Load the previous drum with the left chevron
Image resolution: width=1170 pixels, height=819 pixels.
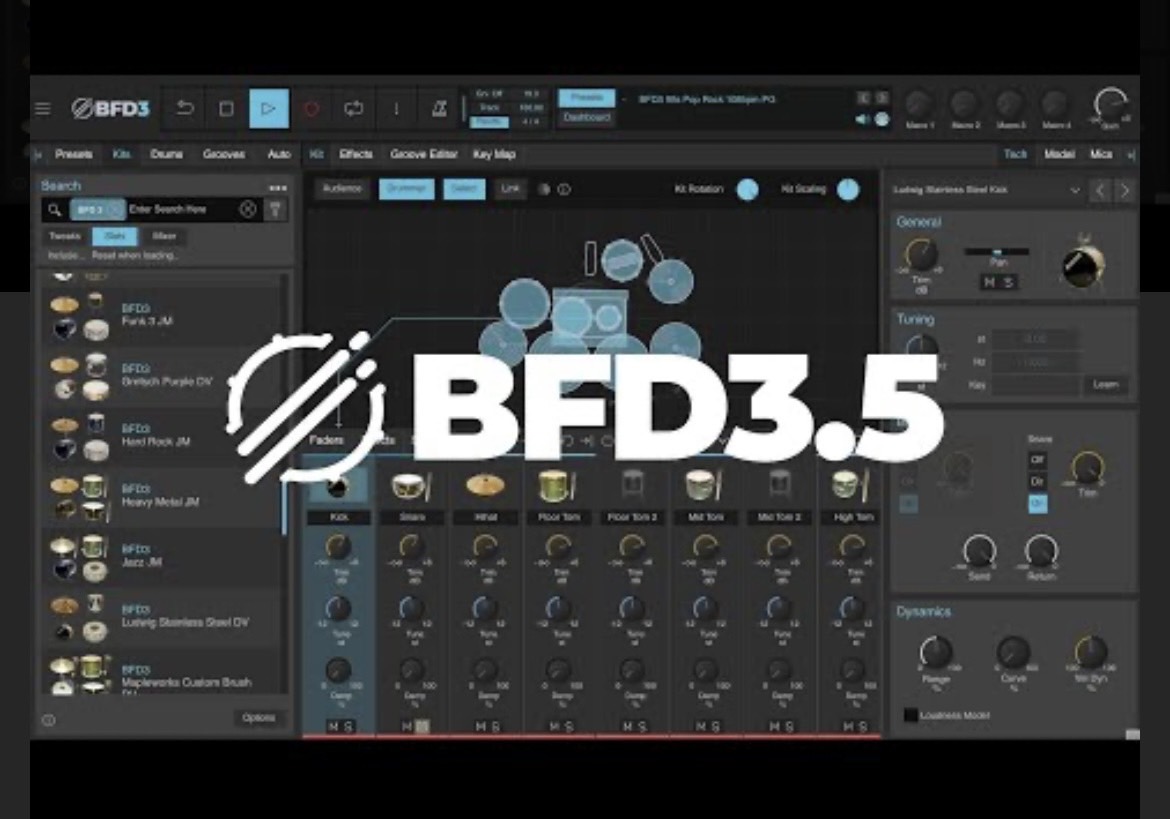(1100, 191)
